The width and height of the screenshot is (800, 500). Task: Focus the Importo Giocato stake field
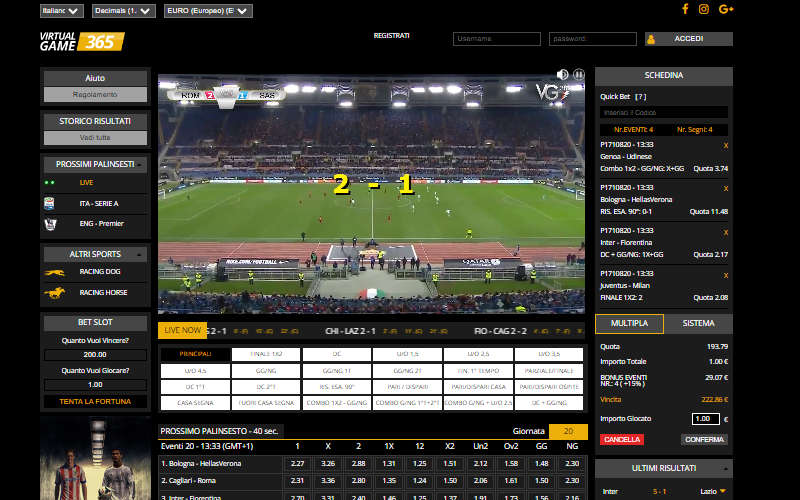tap(706, 419)
